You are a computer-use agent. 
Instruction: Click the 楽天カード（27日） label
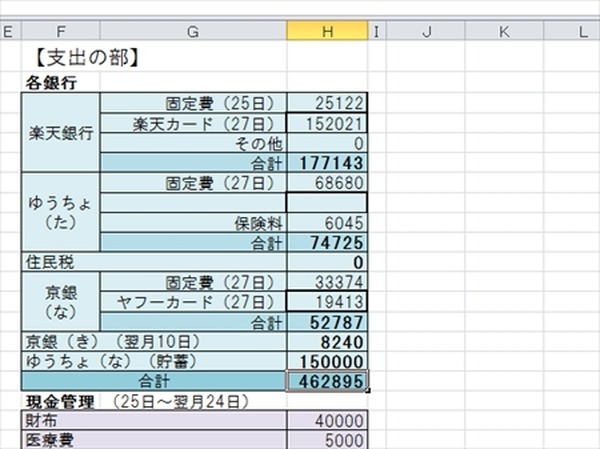click(x=193, y=124)
